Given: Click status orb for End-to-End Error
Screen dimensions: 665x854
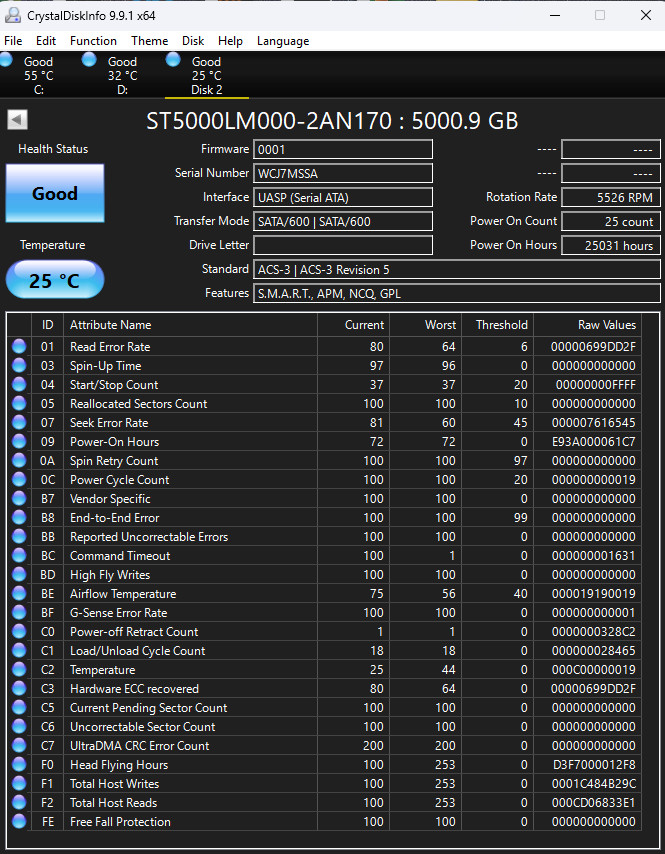Looking at the screenshot, I should 19,517.
